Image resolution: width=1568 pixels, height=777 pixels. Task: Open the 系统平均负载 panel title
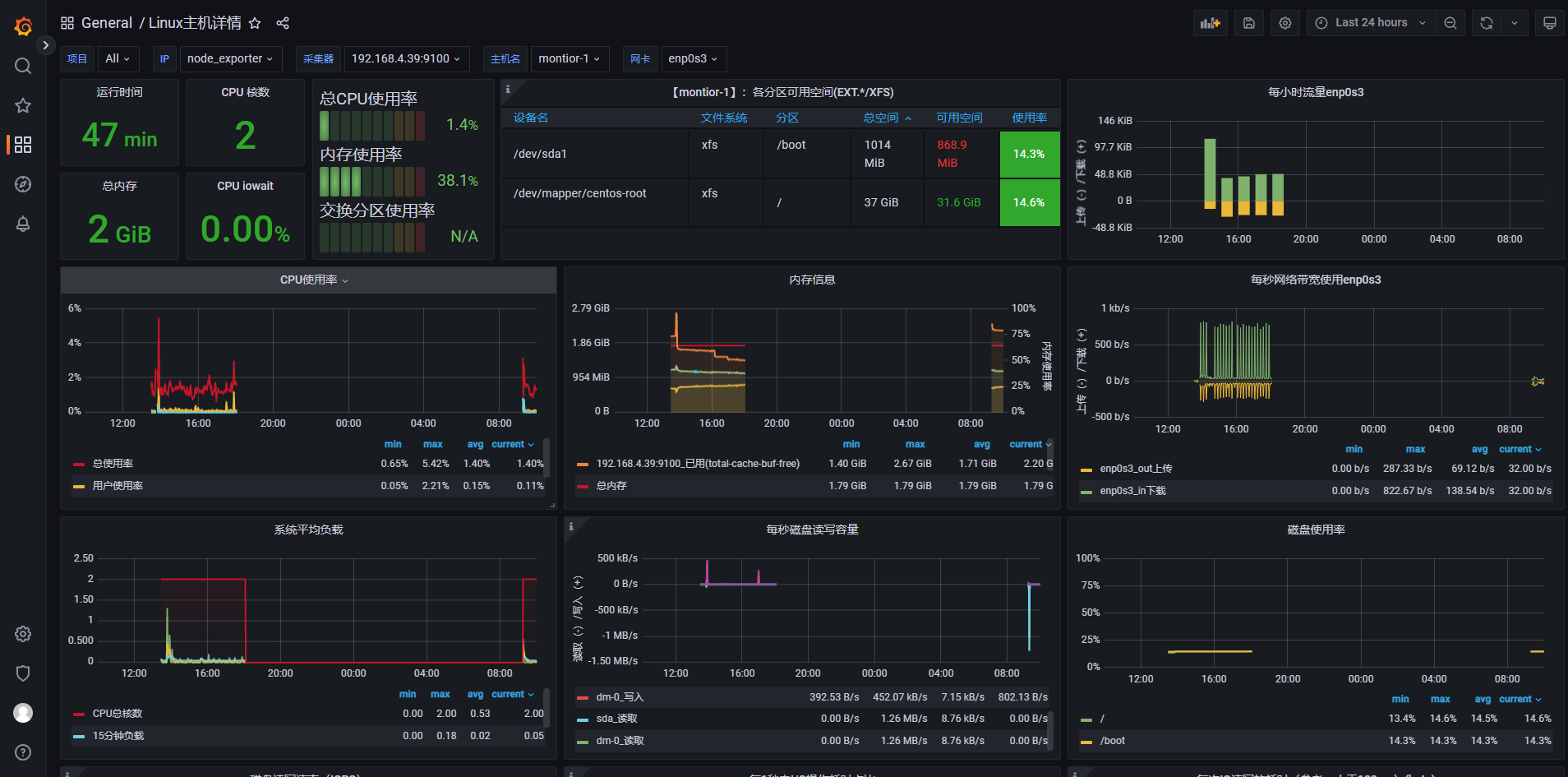pos(308,530)
